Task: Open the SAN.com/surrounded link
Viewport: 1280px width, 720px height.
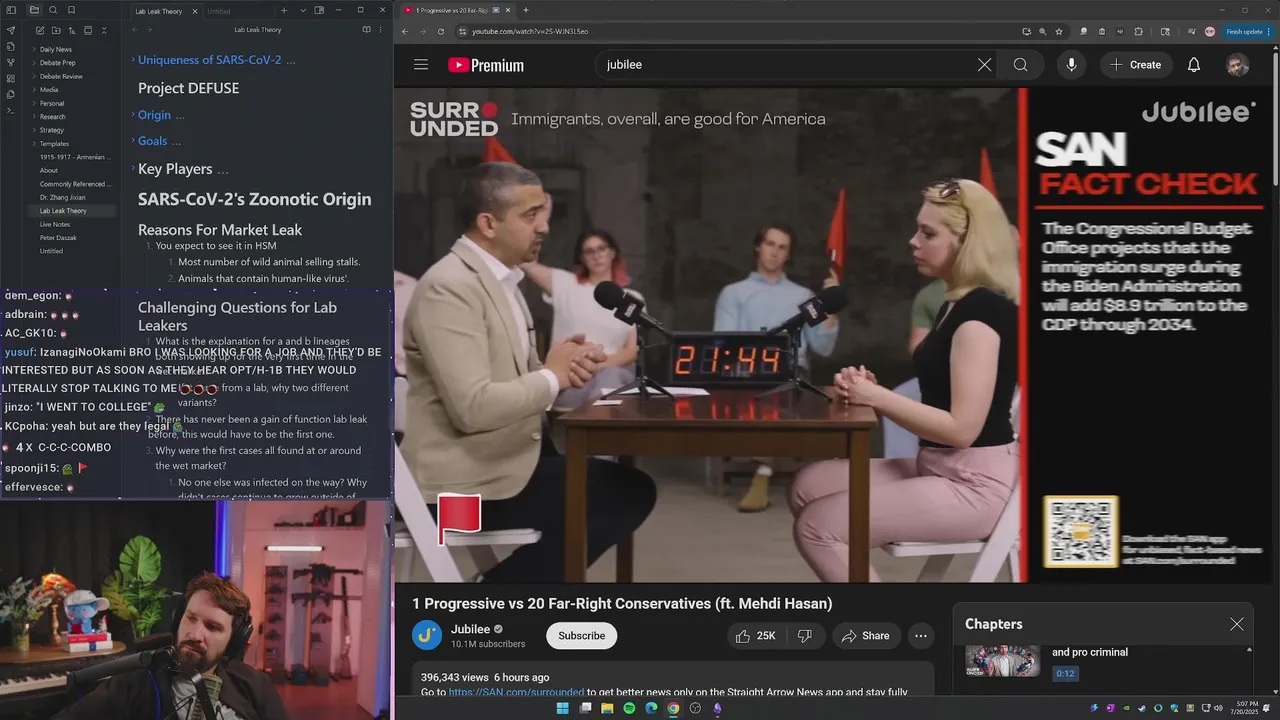Action: 516,692
